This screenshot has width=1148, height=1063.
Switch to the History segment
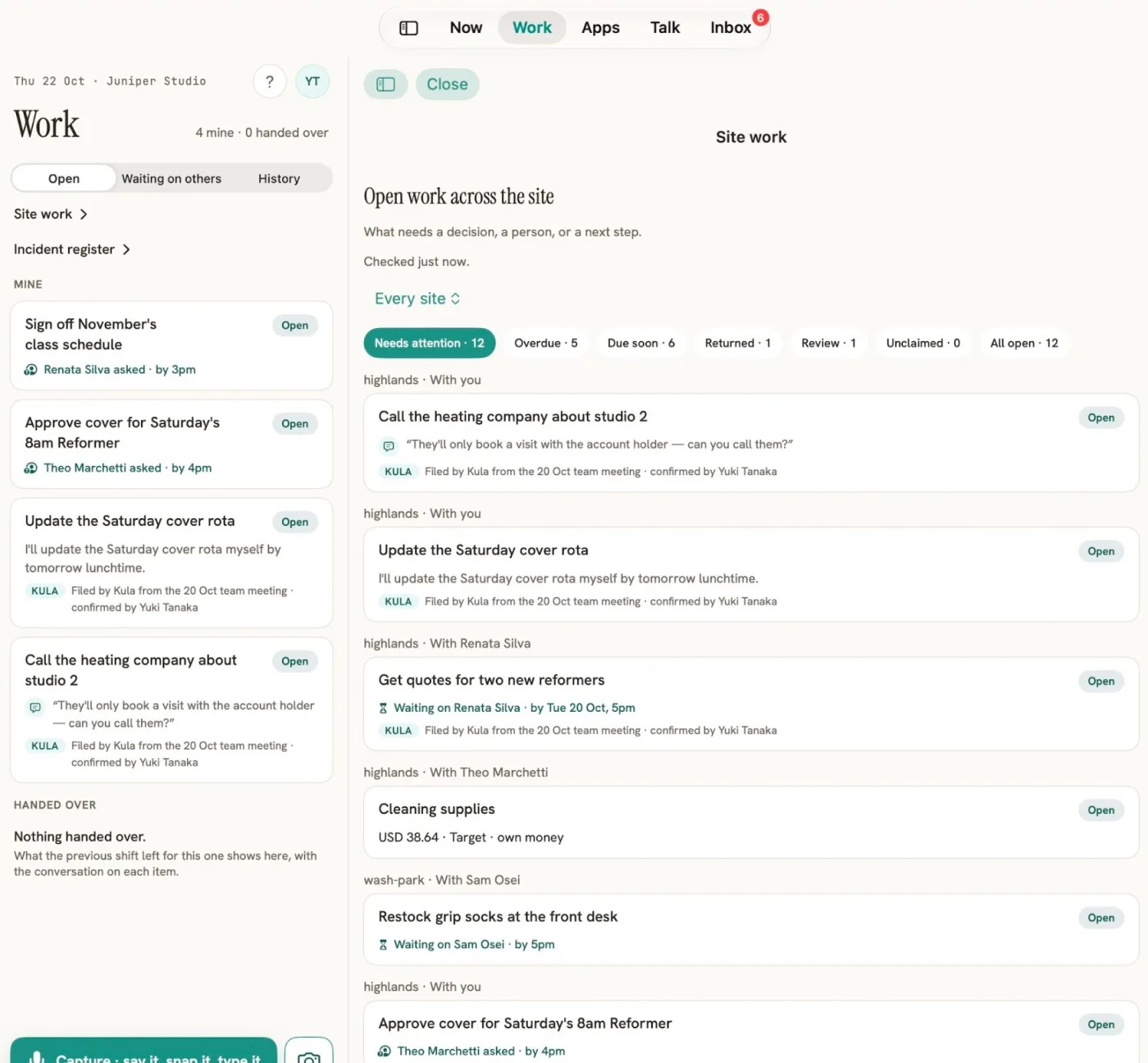[x=279, y=179]
